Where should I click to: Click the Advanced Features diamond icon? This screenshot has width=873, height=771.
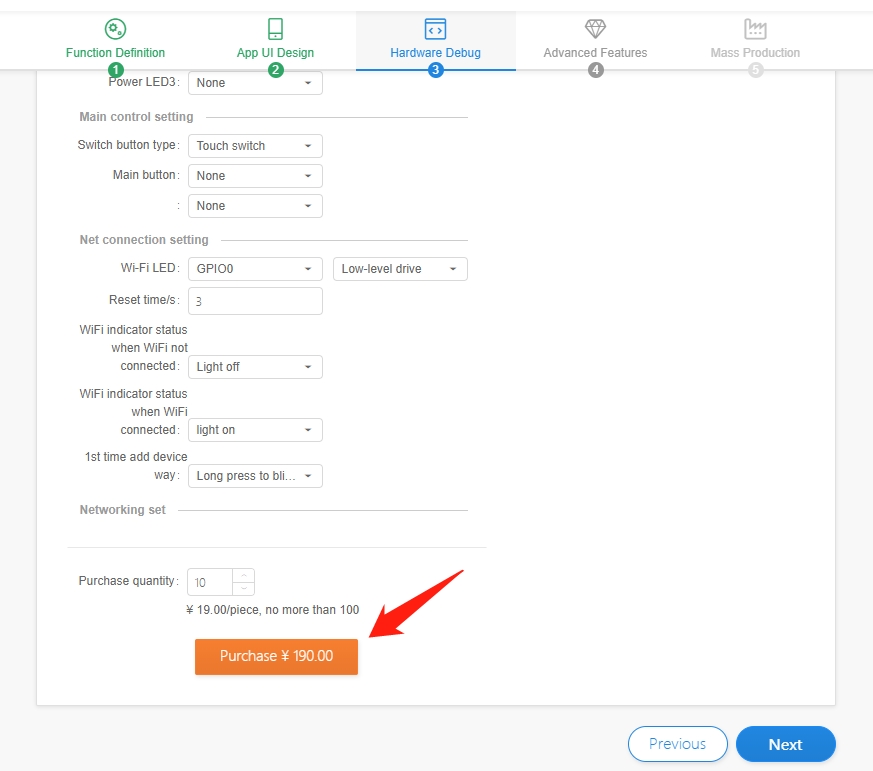pos(595,29)
